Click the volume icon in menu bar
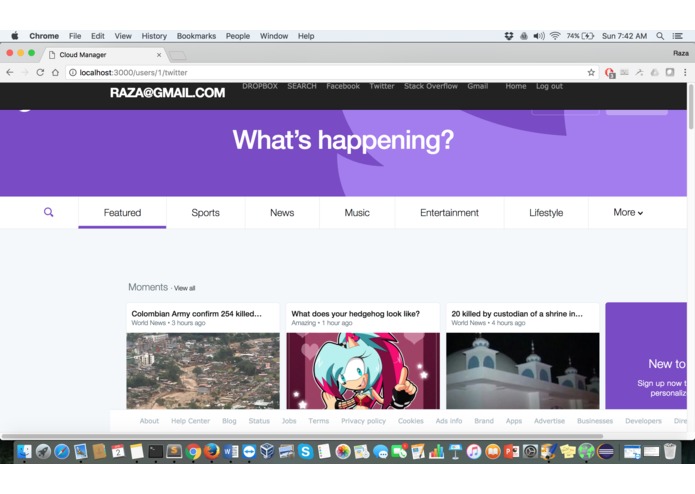695x494 pixels. pyautogui.click(x=539, y=36)
